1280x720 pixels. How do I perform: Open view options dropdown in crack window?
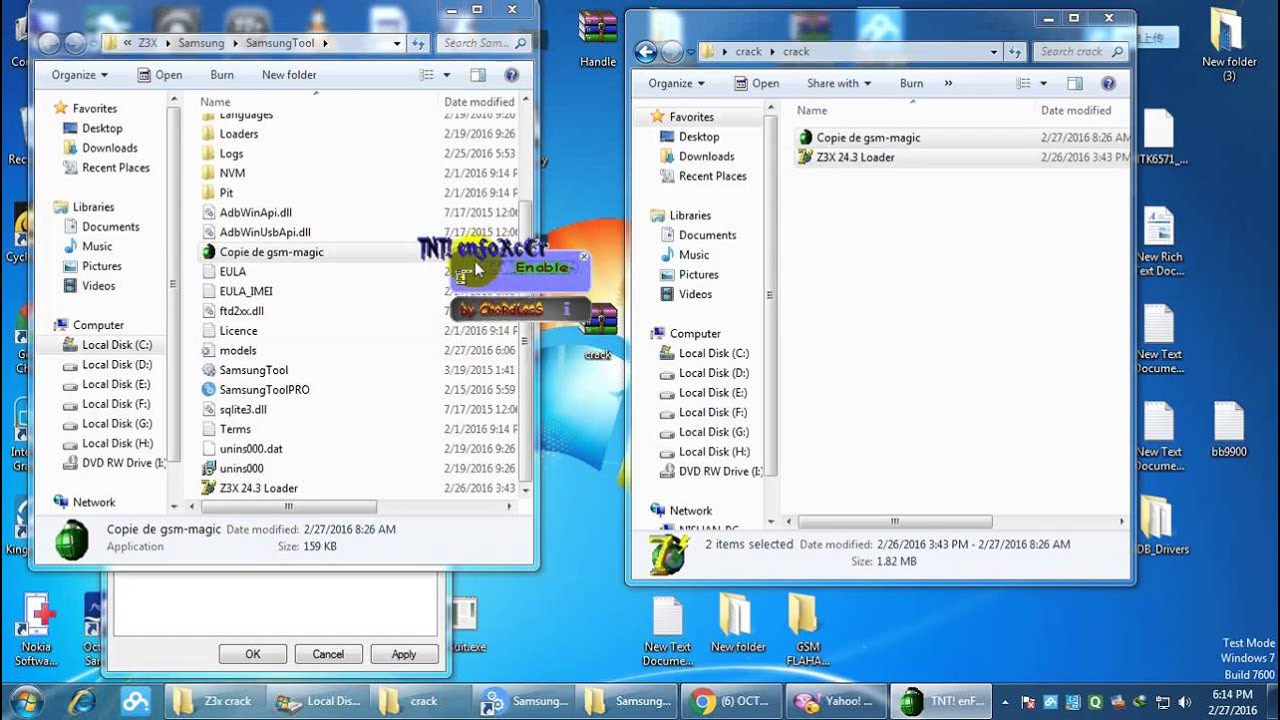tap(1043, 84)
